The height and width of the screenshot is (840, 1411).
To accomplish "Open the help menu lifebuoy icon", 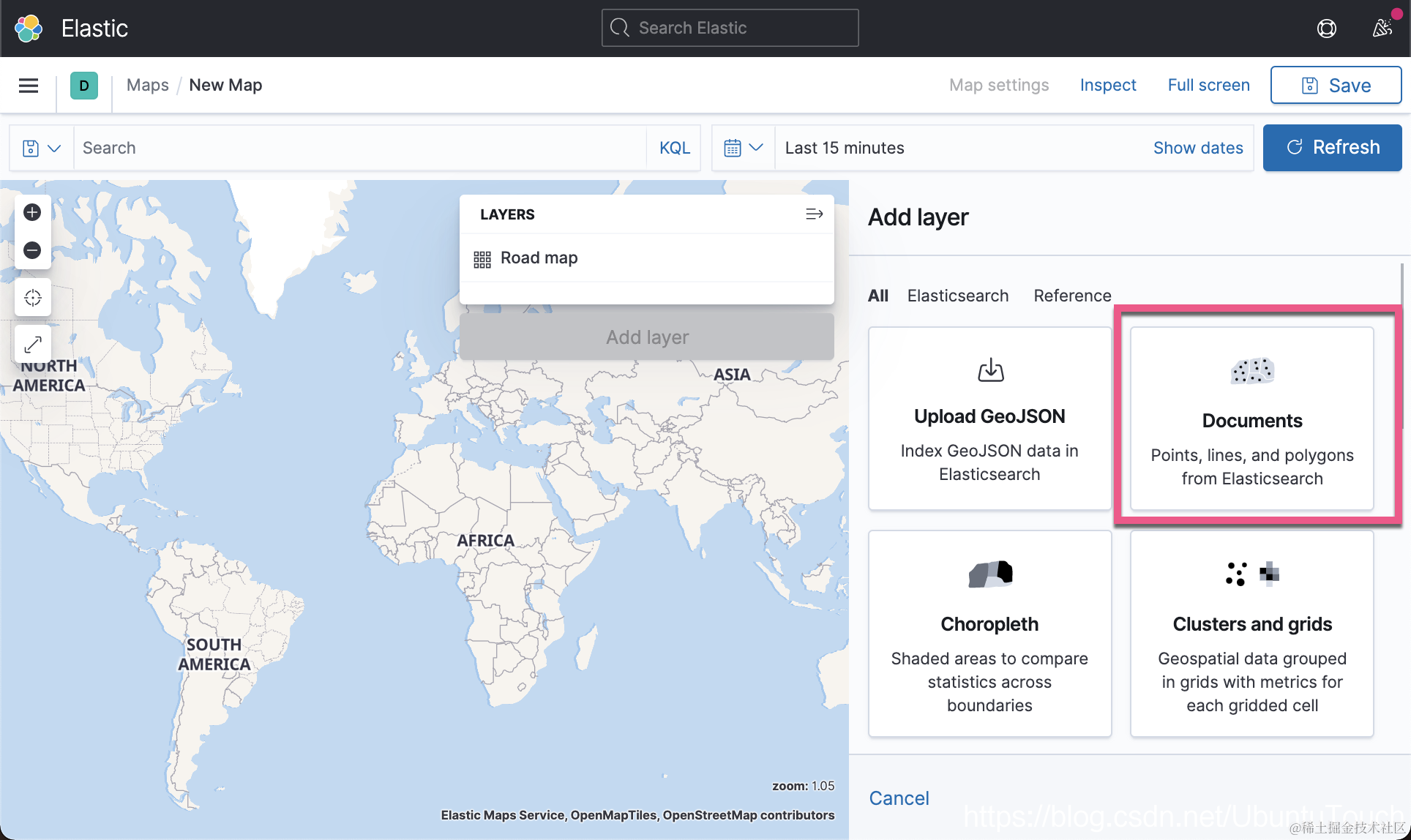I will tap(1326, 29).
